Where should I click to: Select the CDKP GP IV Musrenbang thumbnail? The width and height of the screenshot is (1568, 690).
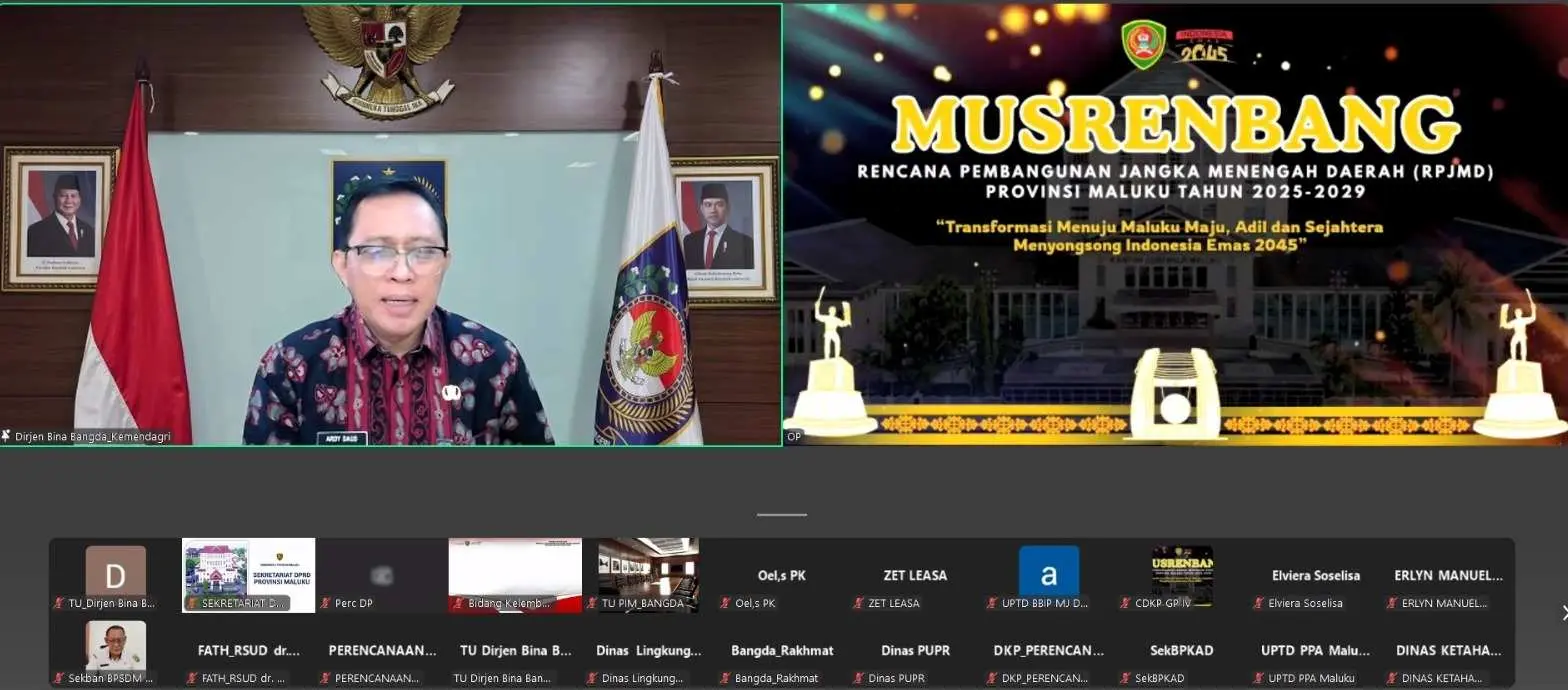point(1181,570)
